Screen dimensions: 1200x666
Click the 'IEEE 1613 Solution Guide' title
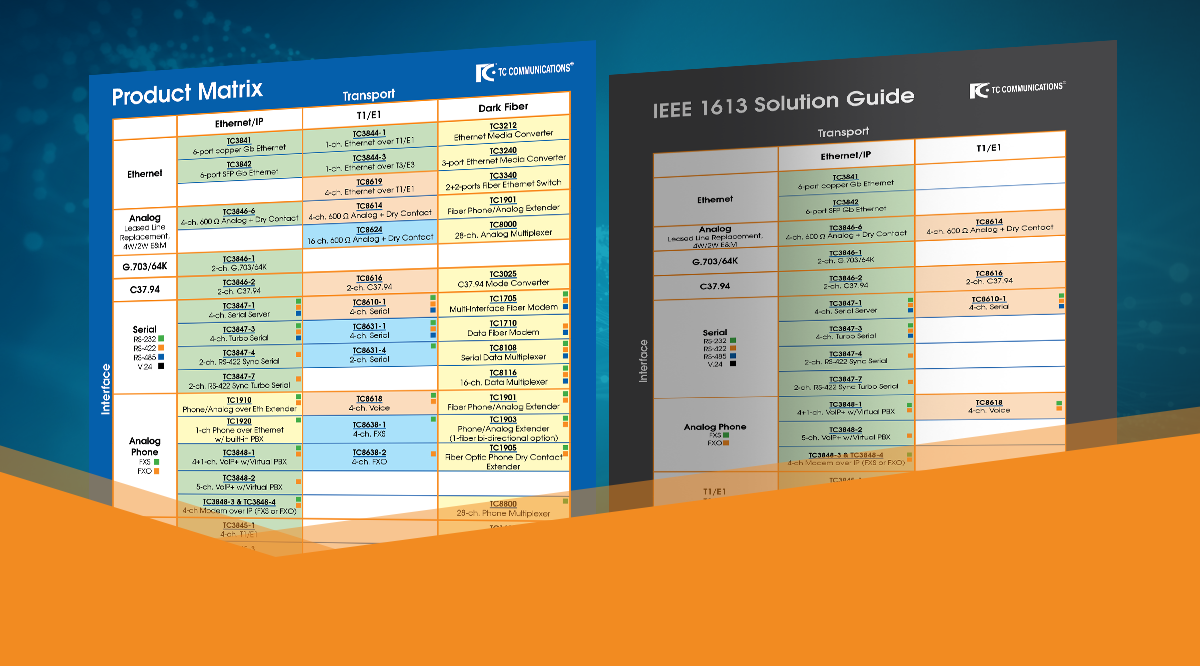(x=783, y=101)
